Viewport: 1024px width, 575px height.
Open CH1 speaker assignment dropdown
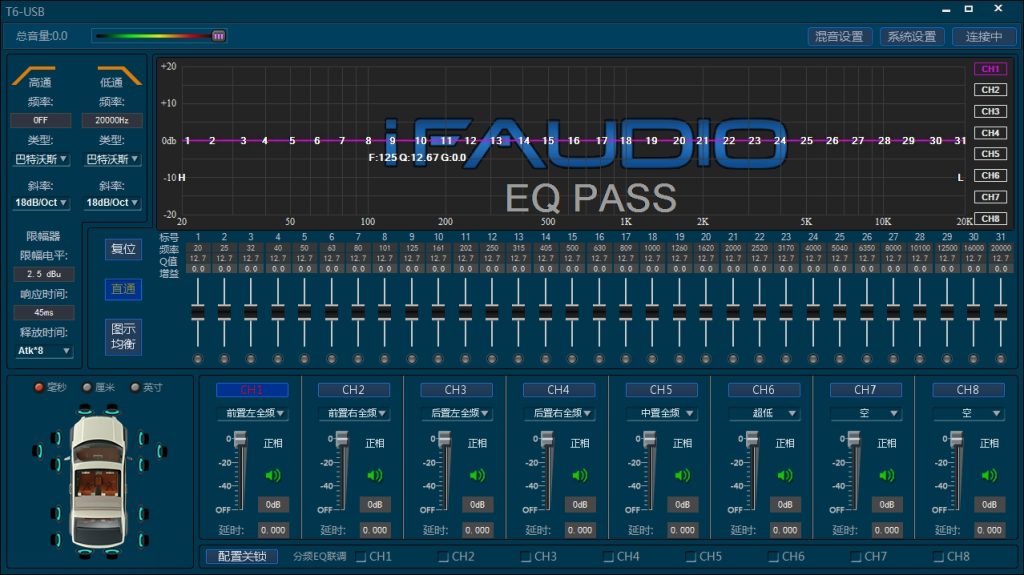tap(254, 413)
